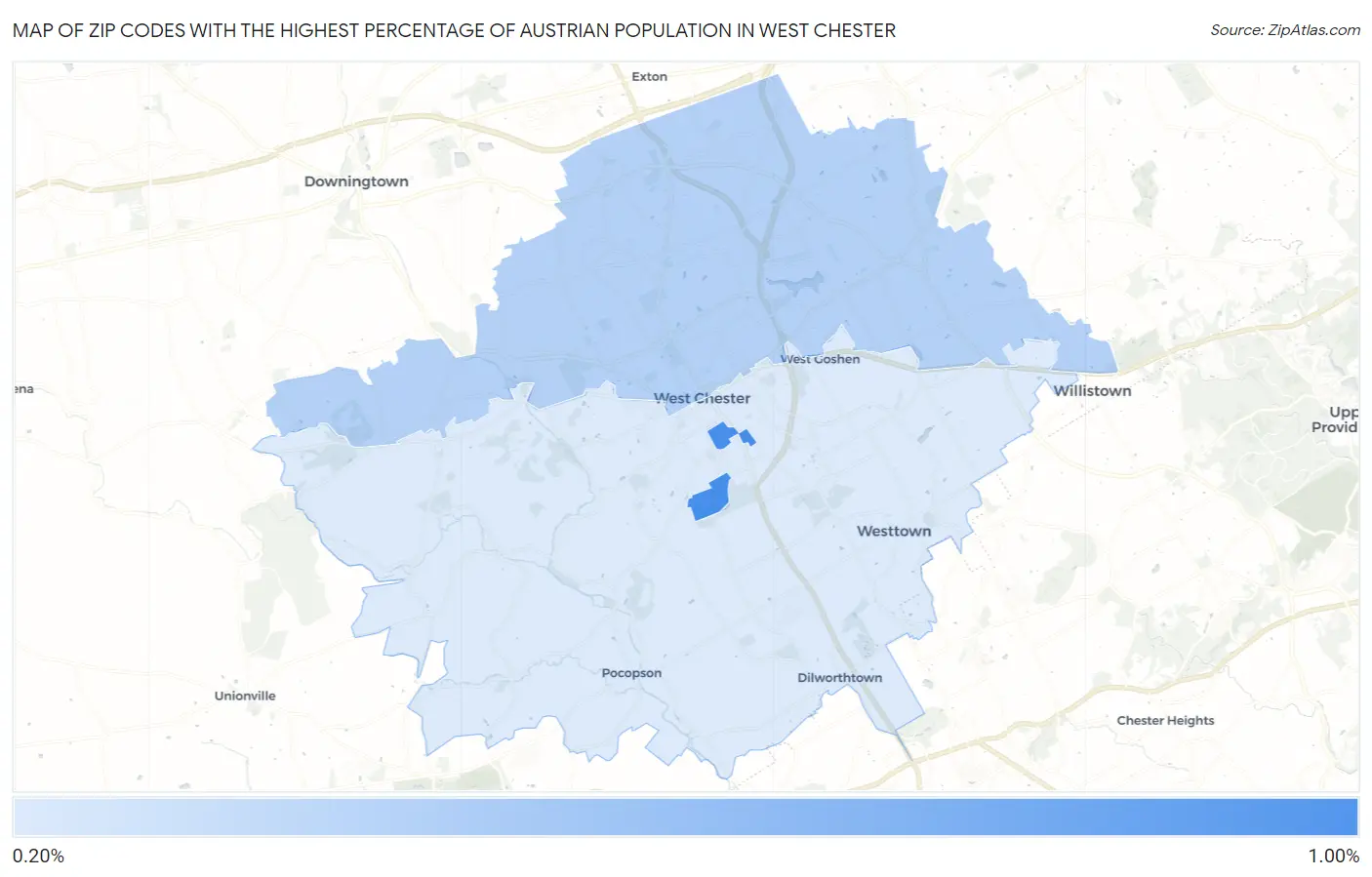1372x877 pixels.
Task: Click the 1.00% legend maximum value
Action: [1333, 856]
